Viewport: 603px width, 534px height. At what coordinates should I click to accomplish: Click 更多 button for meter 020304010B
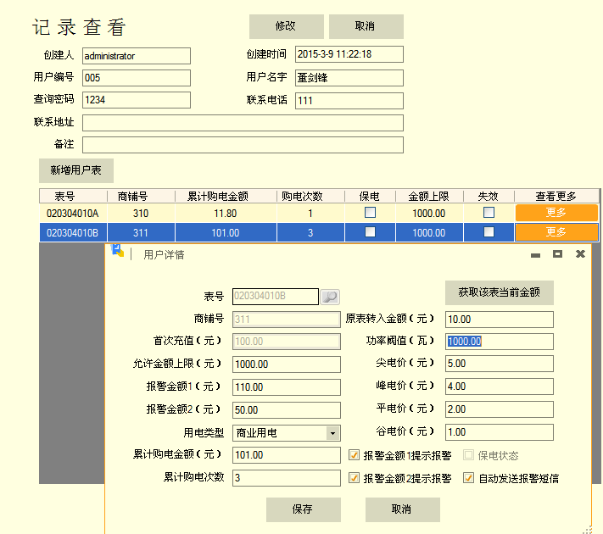click(x=556, y=232)
